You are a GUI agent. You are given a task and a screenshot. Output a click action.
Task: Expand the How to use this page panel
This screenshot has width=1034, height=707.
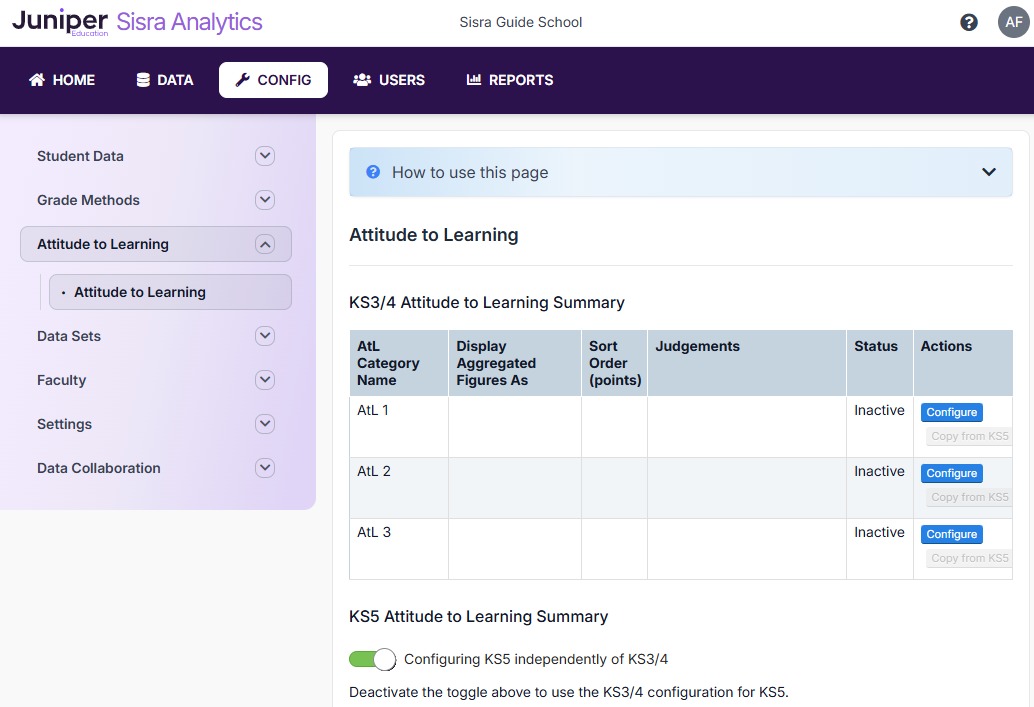click(988, 172)
